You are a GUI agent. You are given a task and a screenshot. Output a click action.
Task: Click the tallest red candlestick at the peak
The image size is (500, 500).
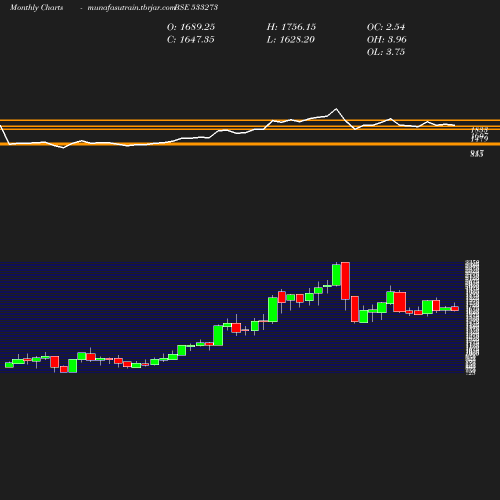click(345, 281)
